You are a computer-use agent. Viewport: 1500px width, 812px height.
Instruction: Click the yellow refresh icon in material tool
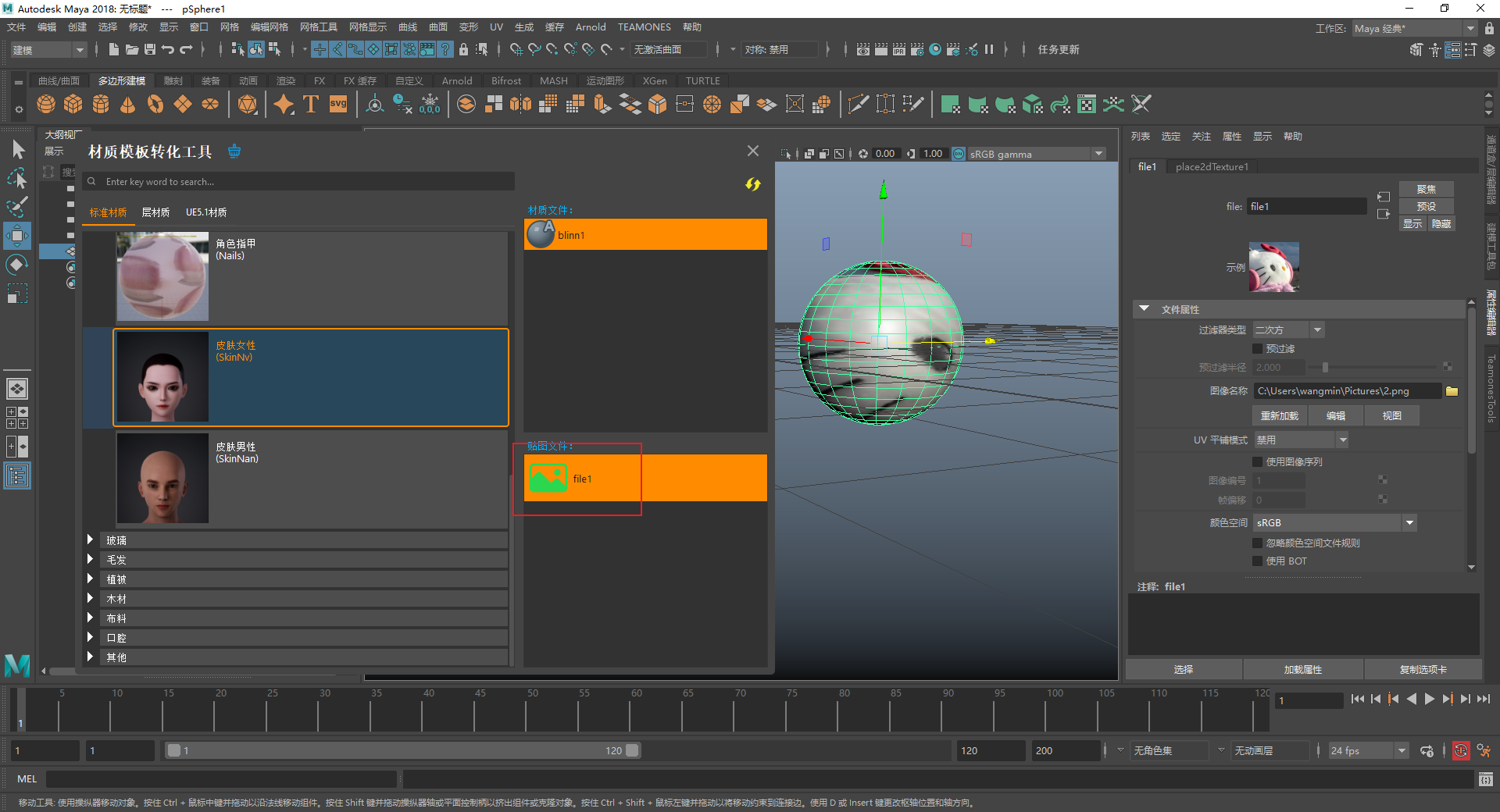click(x=752, y=184)
